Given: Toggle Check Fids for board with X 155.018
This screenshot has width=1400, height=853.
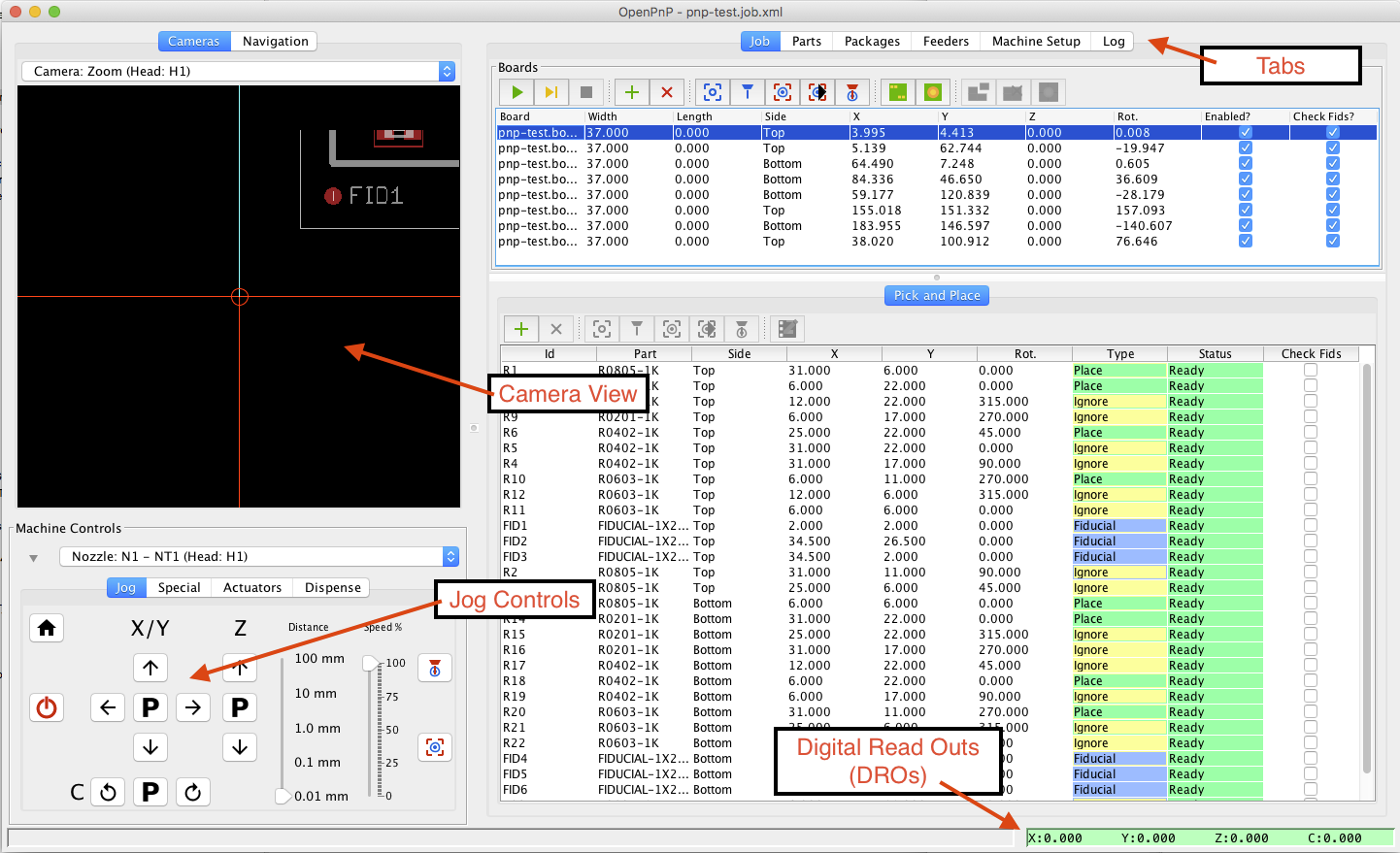Looking at the screenshot, I should coord(1333,211).
